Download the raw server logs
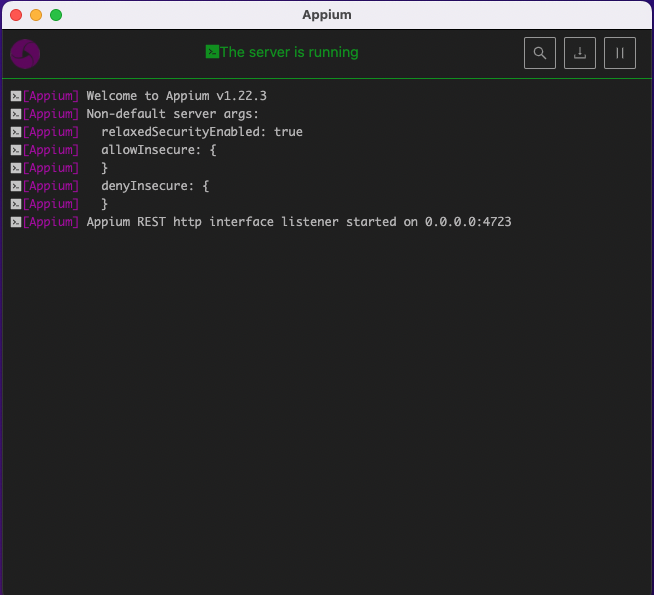Screen dimensions: 654x595 pyautogui.click(x=580, y=53)
